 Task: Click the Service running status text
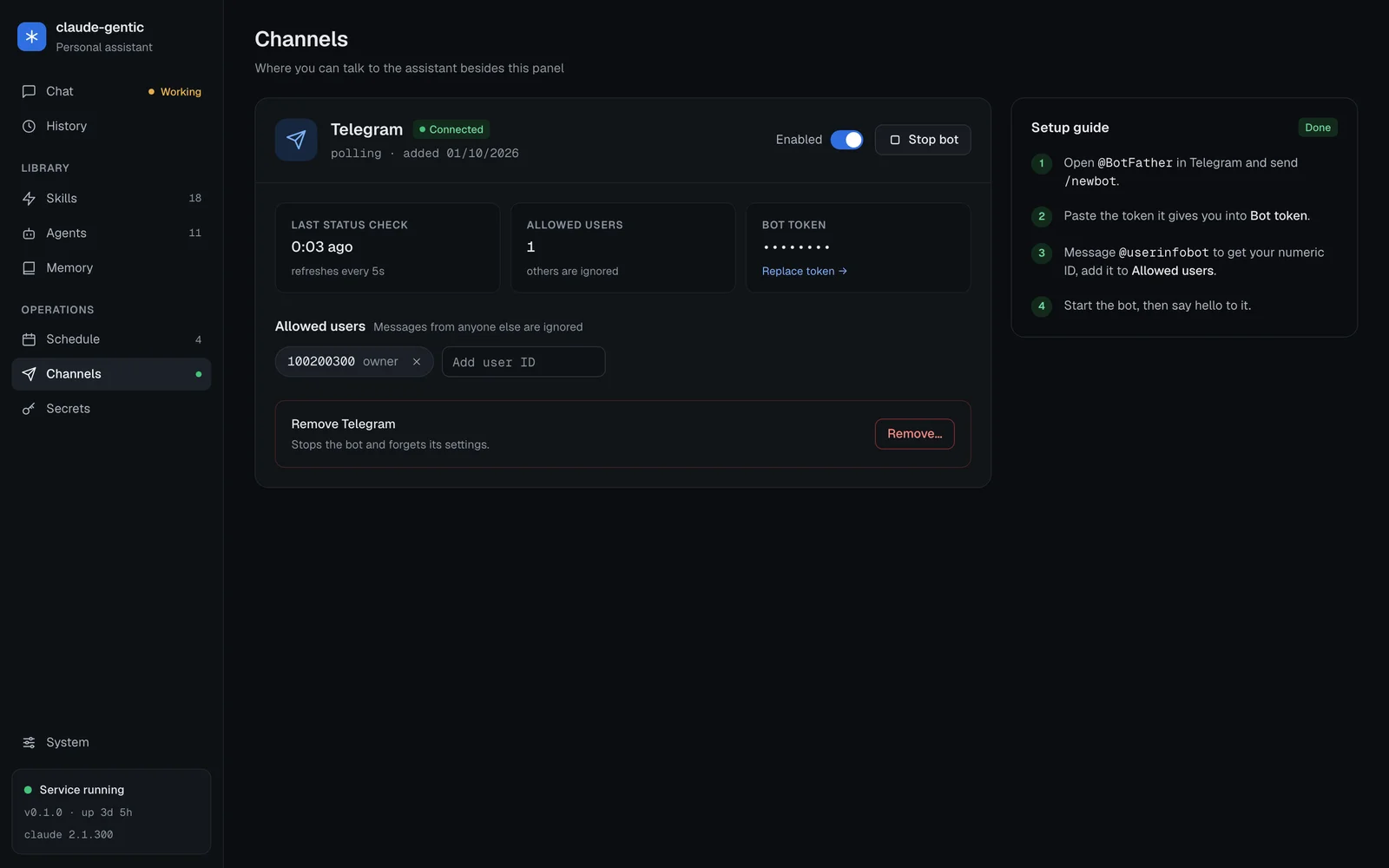tap(82, 790)
